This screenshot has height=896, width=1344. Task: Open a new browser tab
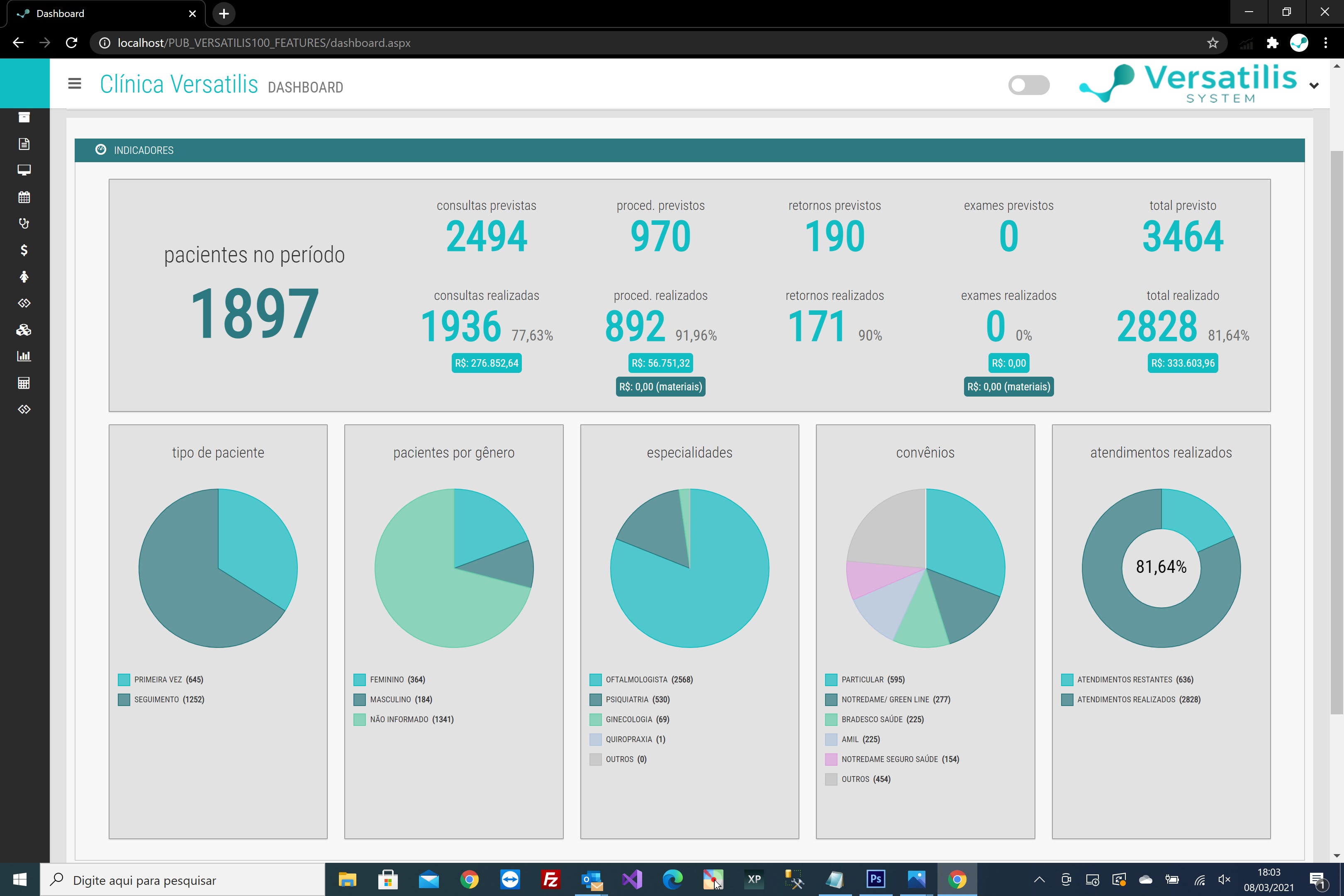click(224, 14)
